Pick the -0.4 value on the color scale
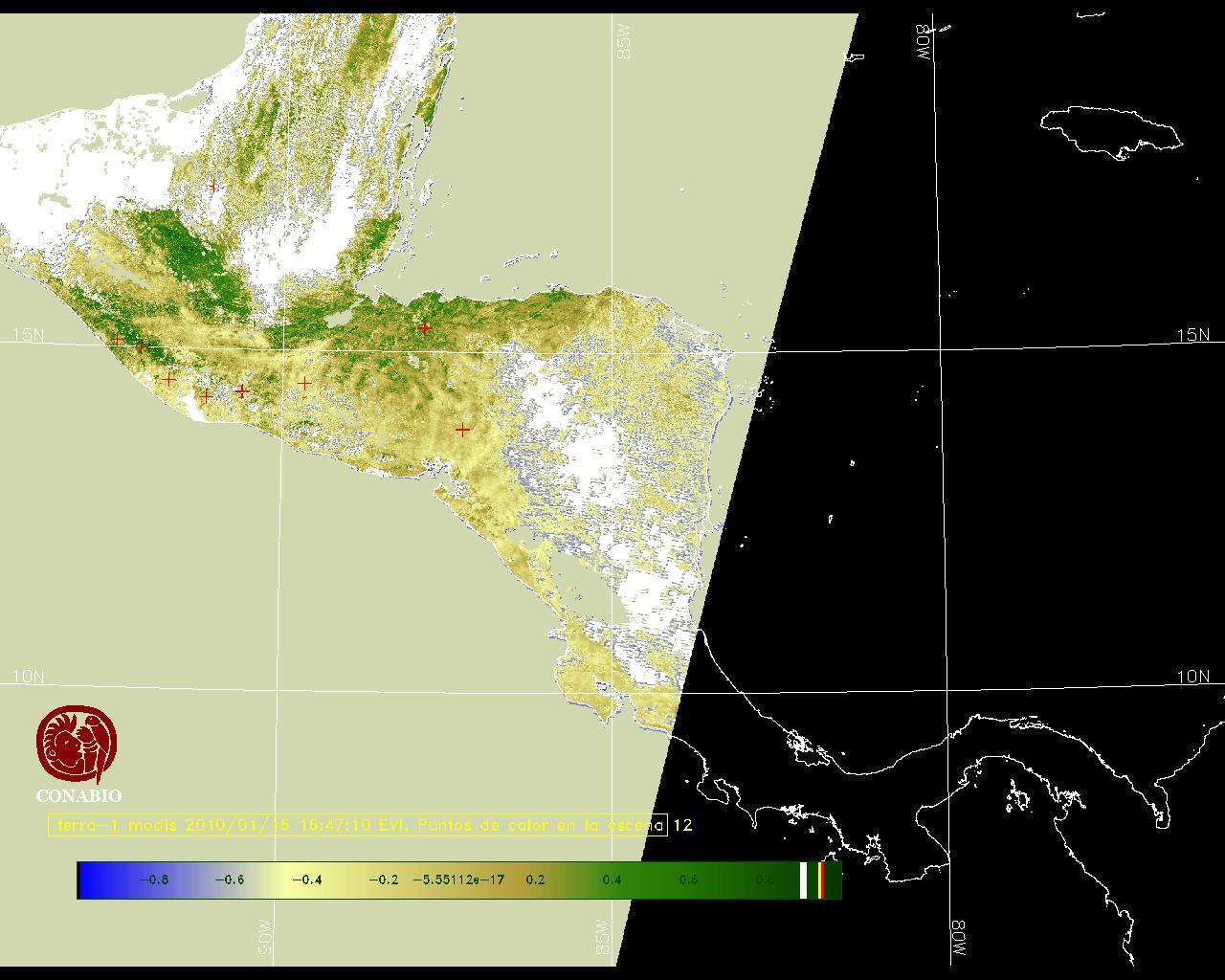Screen dimensions: 1225x980 tap(306, 880)
